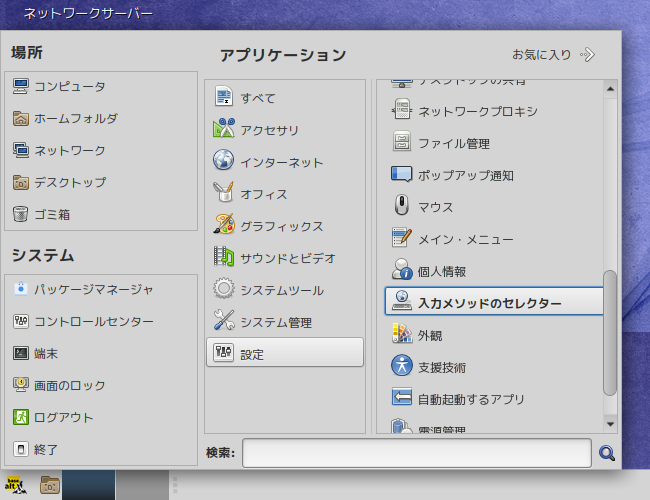Open メイン・メニュー editor

coord(494,239)
